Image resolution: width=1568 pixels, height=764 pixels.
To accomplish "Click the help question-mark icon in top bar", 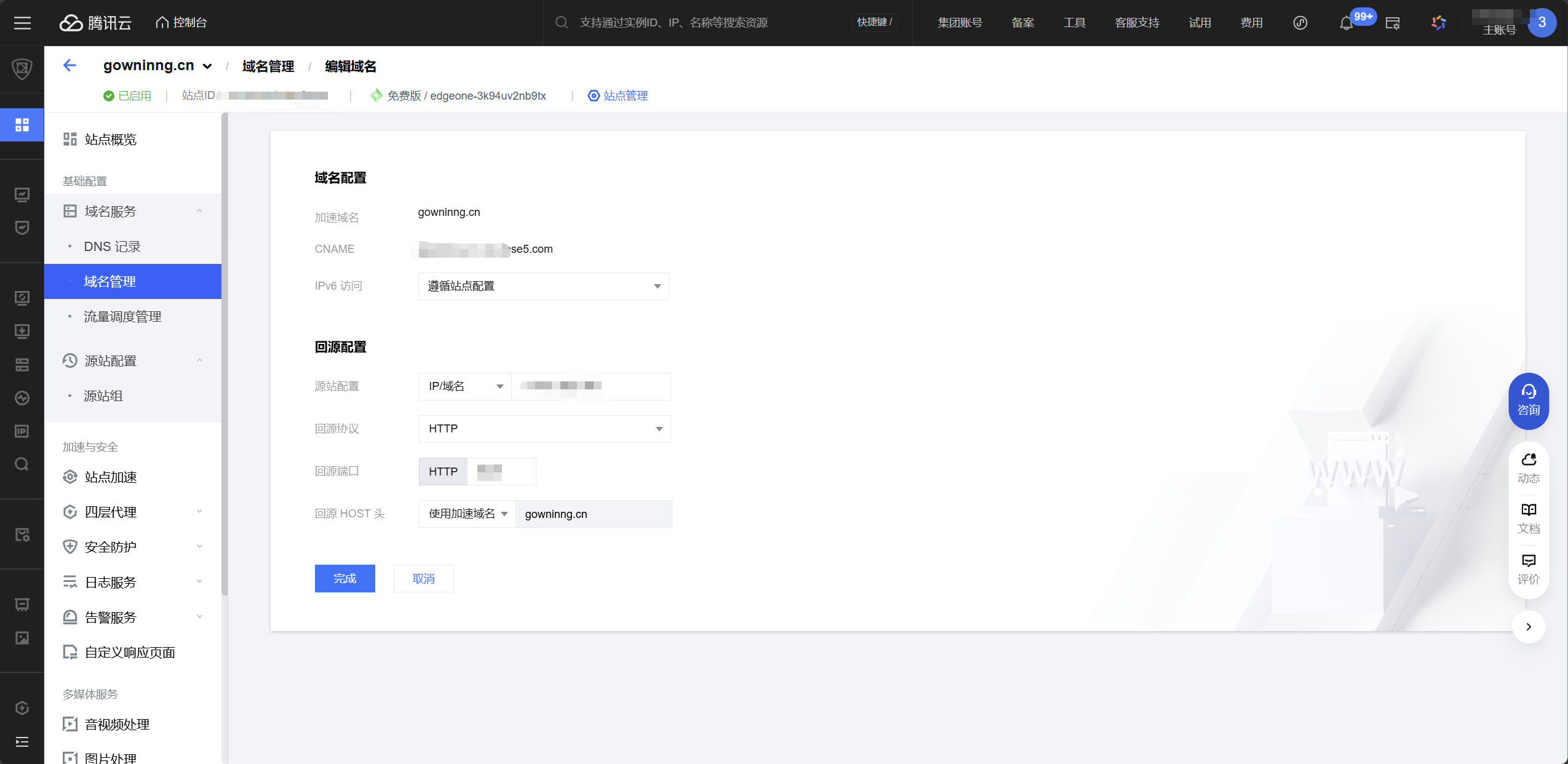I will pos(1300,23).
